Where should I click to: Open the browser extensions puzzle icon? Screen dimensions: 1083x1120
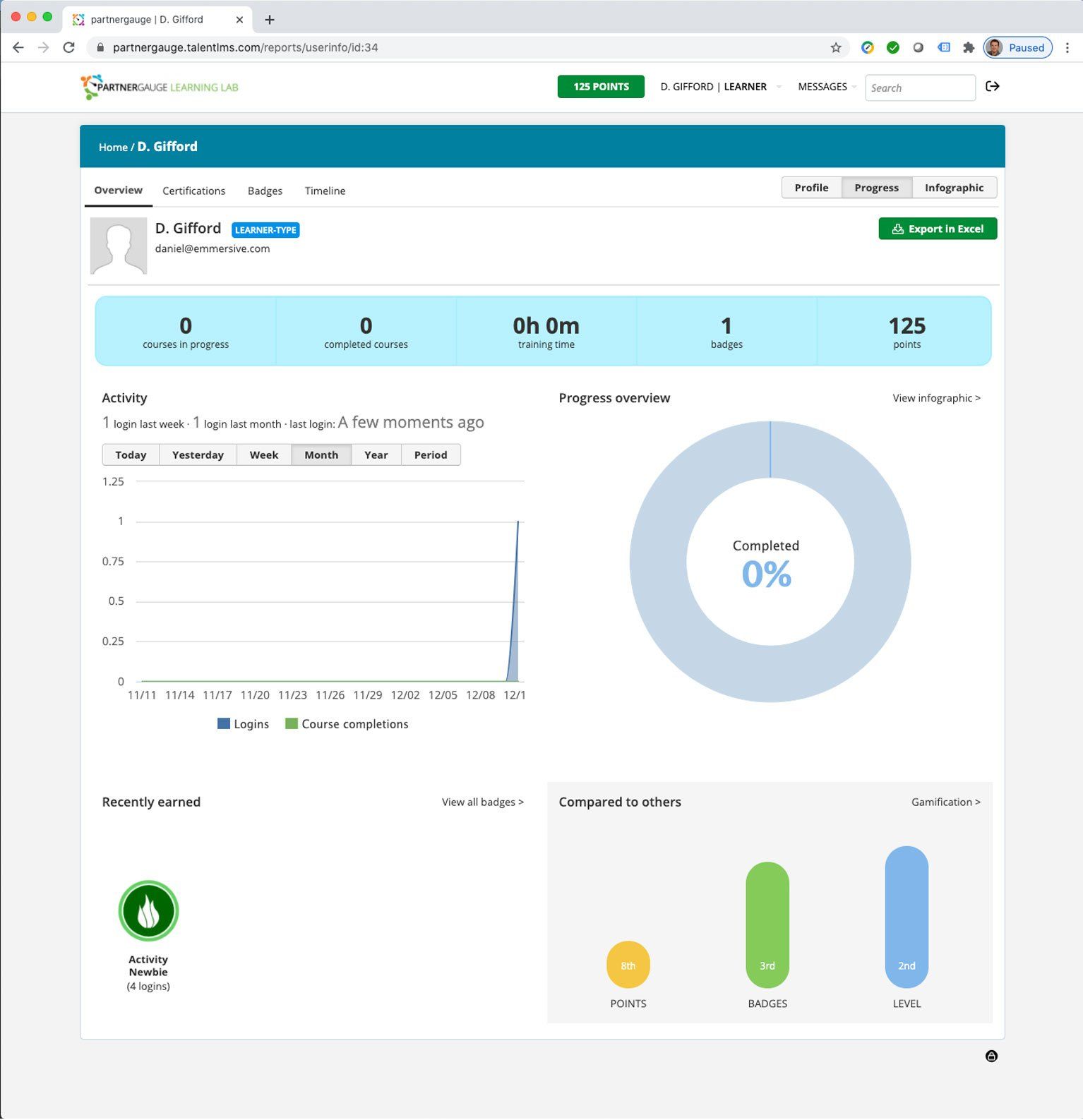point(969,48)
